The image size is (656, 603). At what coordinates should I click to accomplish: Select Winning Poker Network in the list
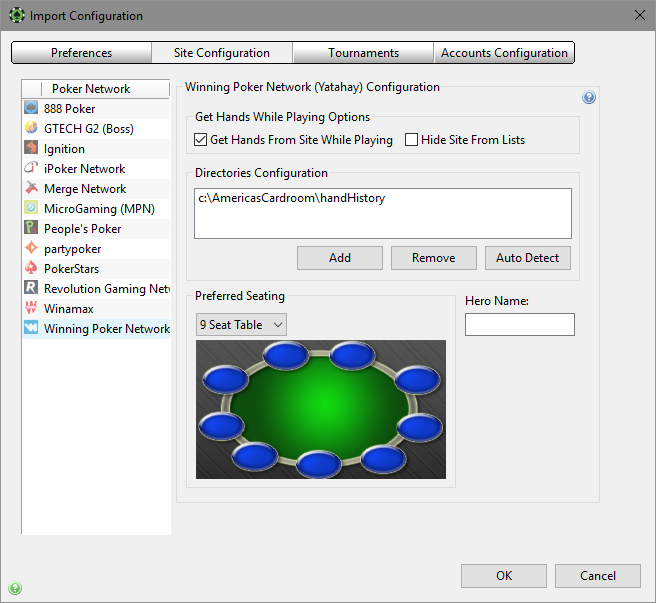(x=96, y=328)
